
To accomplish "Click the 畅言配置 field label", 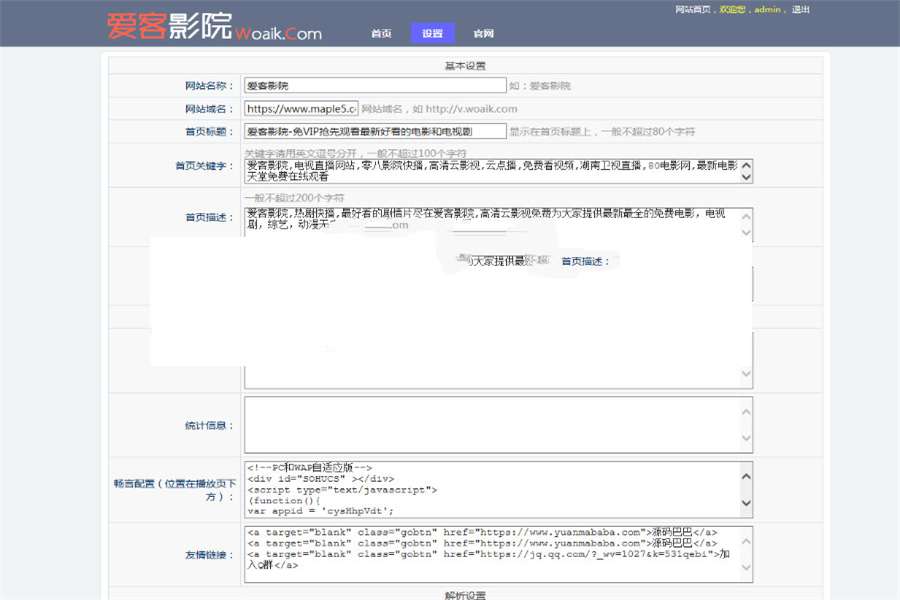I will 175,490.
